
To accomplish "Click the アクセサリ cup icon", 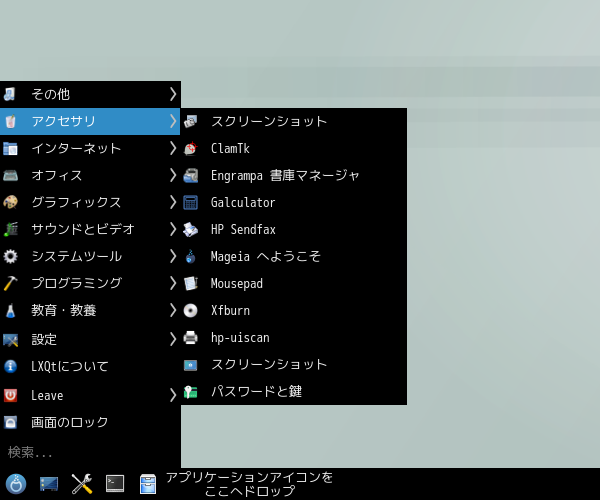I will point(10,121).
